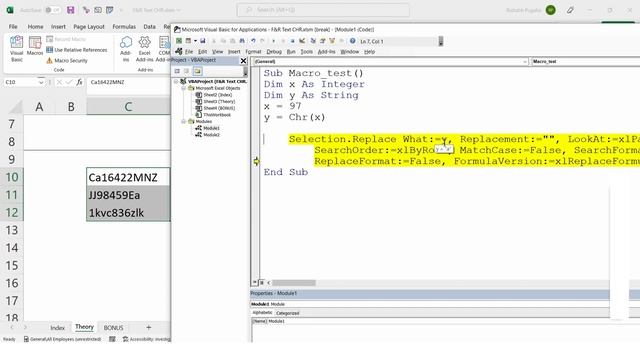Select Sheet4 (BONUS) in project tree

click(219, 108)
